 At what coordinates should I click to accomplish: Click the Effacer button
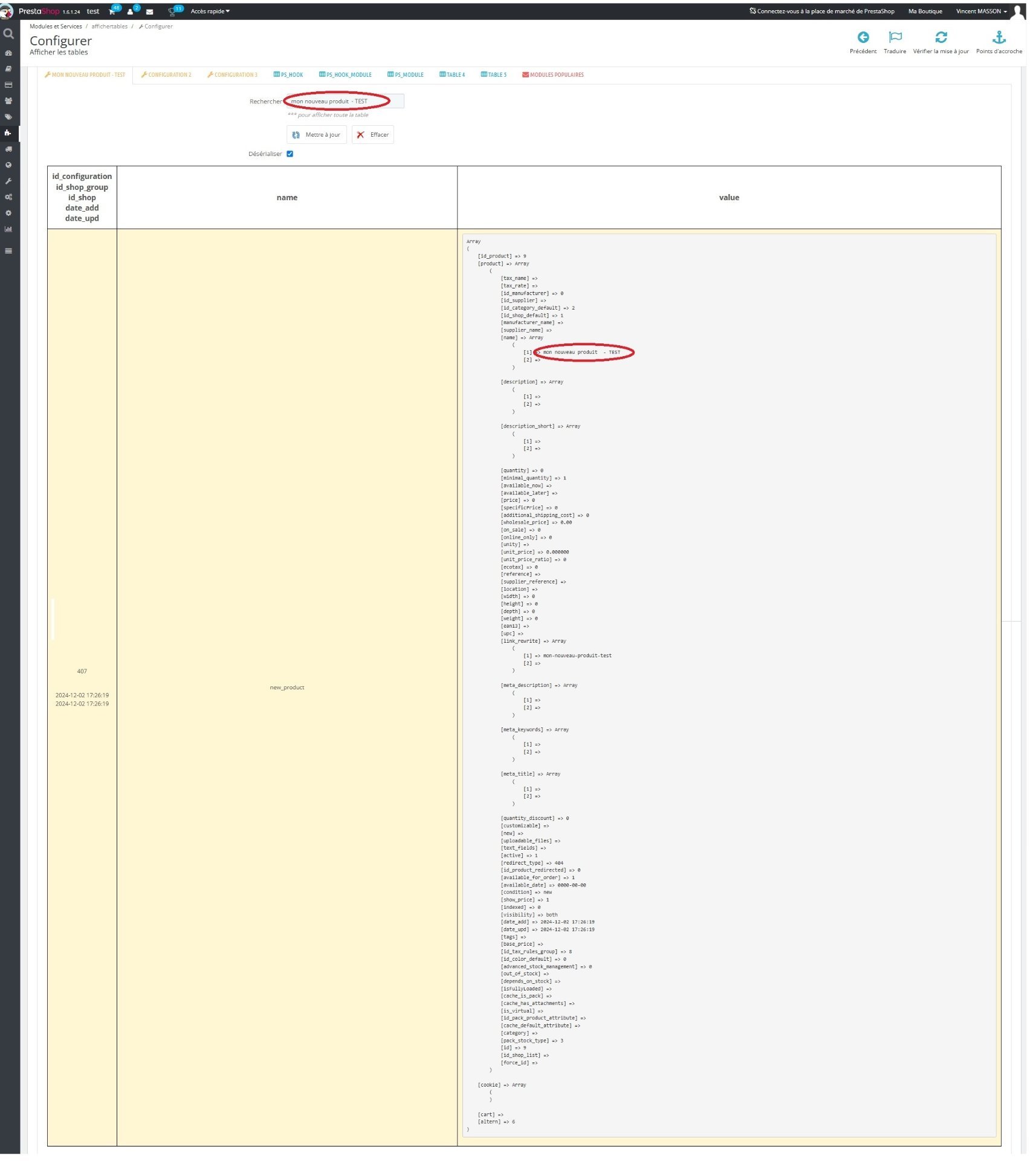click(x=373, y=135)
